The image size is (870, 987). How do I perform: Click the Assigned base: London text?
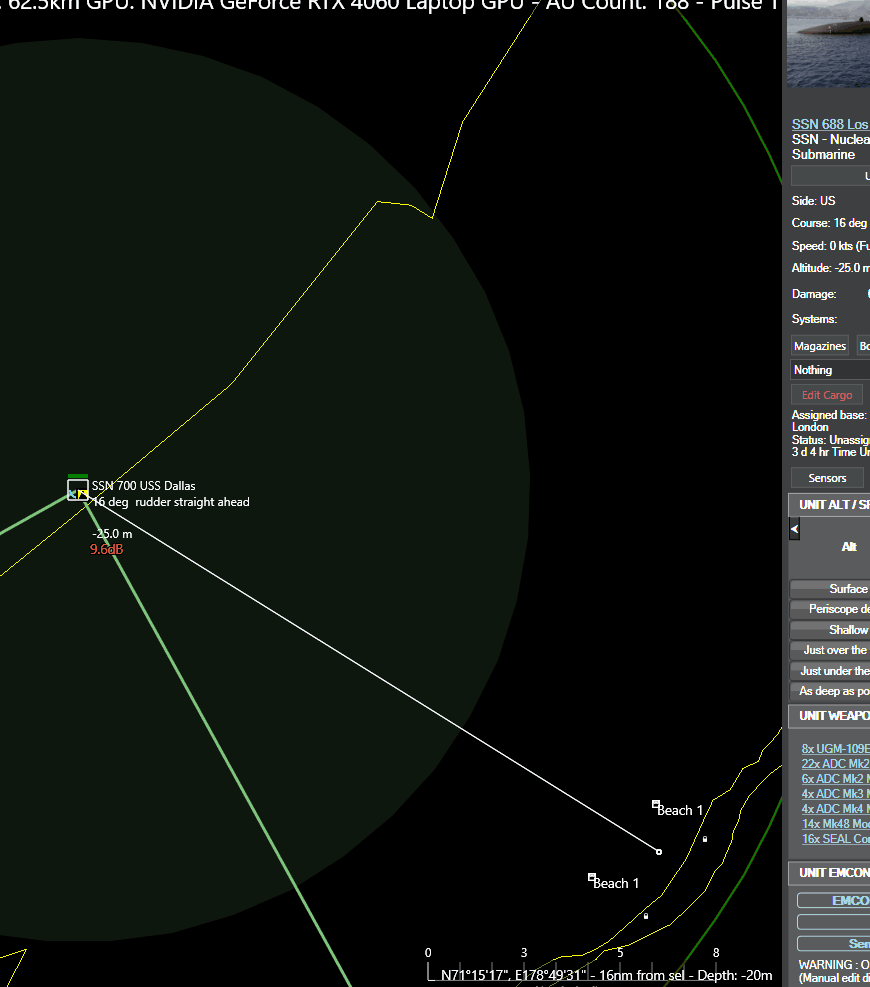(829, 420)
